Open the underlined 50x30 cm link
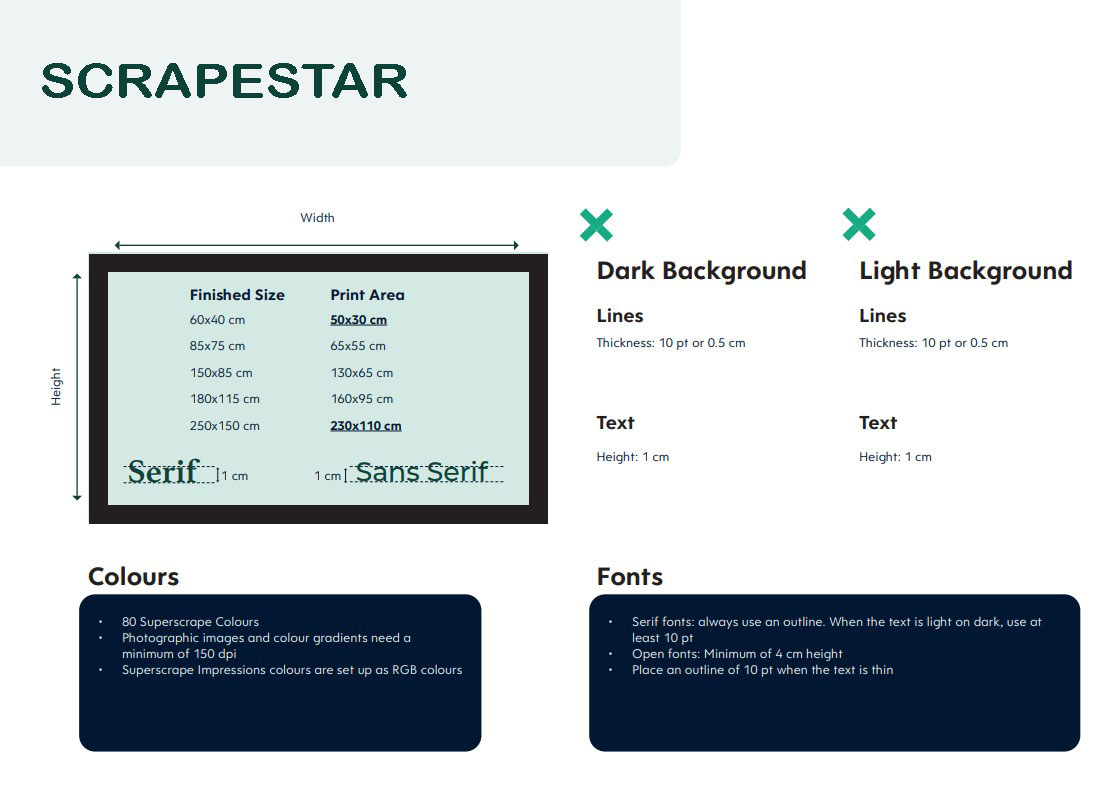Screen dimensions: 1120x790 (358, 320)
